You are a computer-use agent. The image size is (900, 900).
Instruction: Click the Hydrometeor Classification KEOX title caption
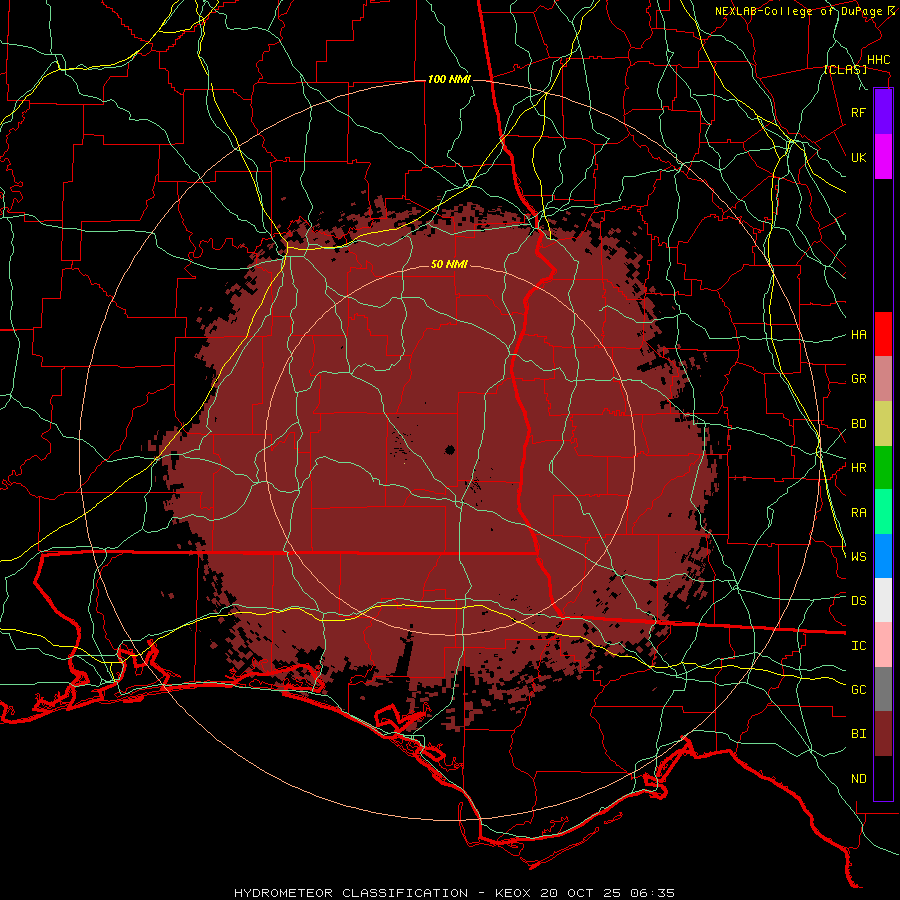tap(454, 893)
